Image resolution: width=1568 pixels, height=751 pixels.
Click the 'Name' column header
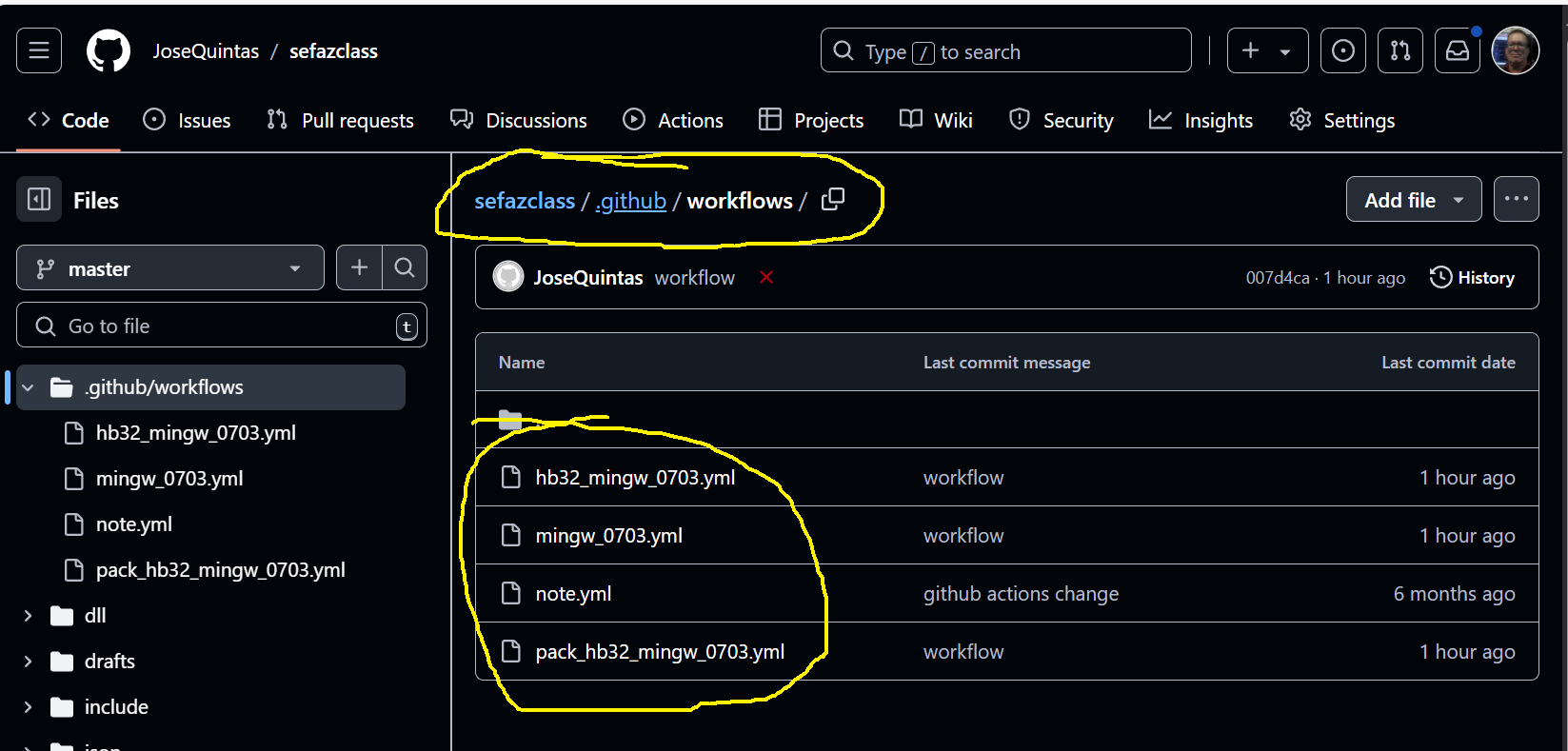[522, 363]
